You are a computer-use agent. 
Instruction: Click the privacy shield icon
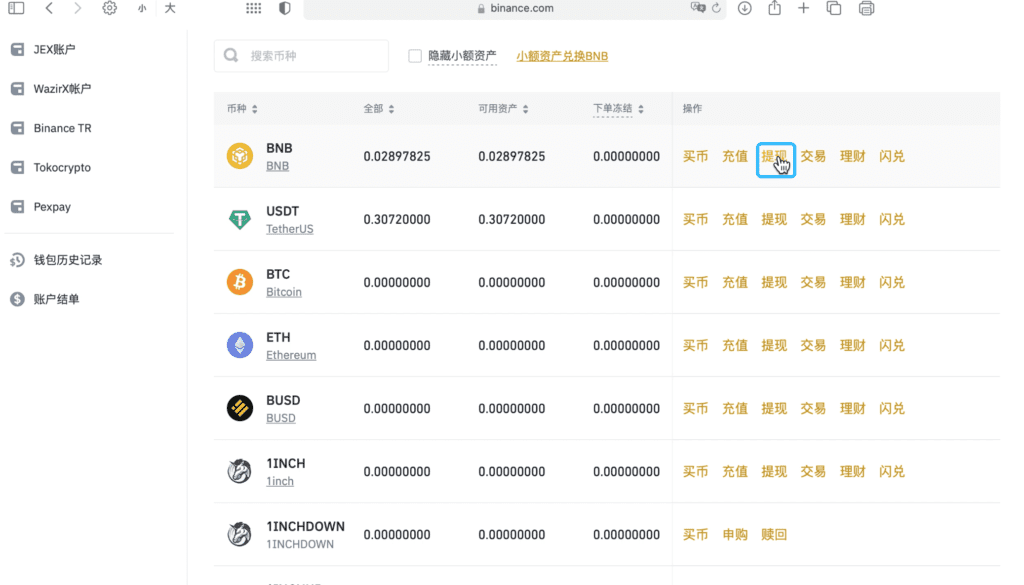[285, 8]
